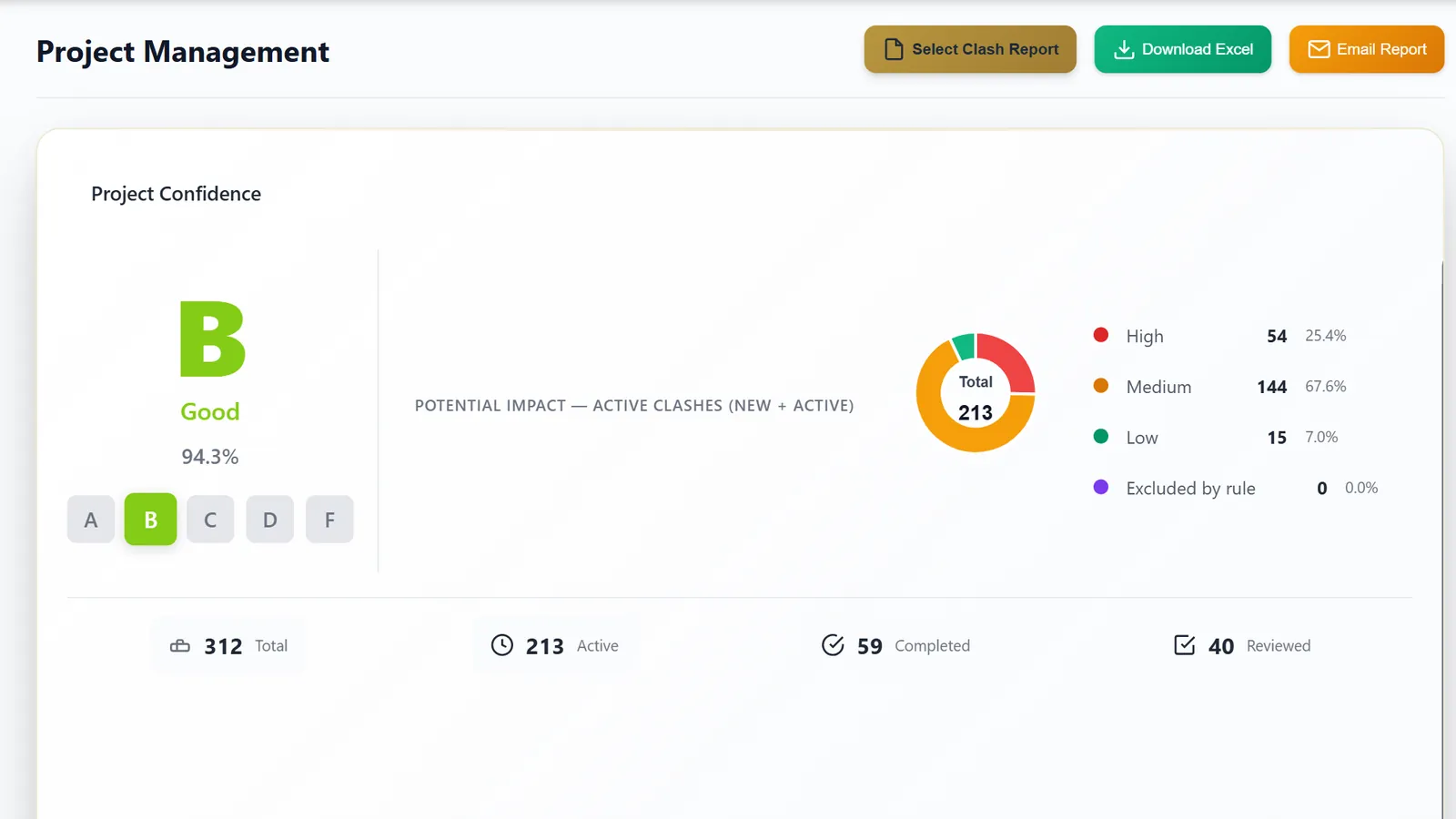Click the checkbox icon beside 40 Reviewed
1456x819 pixels.
1184,645
